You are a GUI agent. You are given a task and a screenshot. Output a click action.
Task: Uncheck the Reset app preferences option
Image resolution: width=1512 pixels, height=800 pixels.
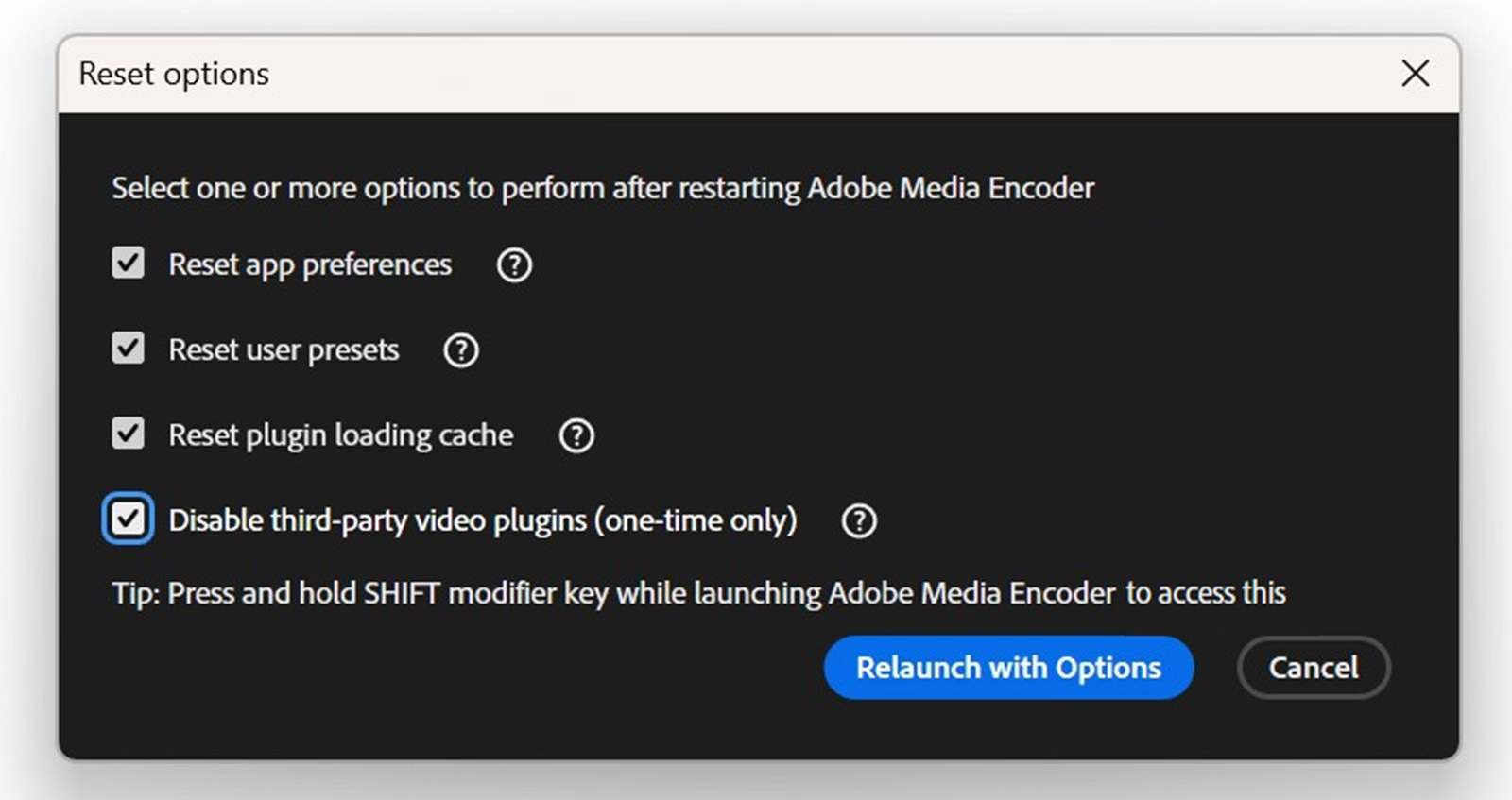tap(128, 264)
